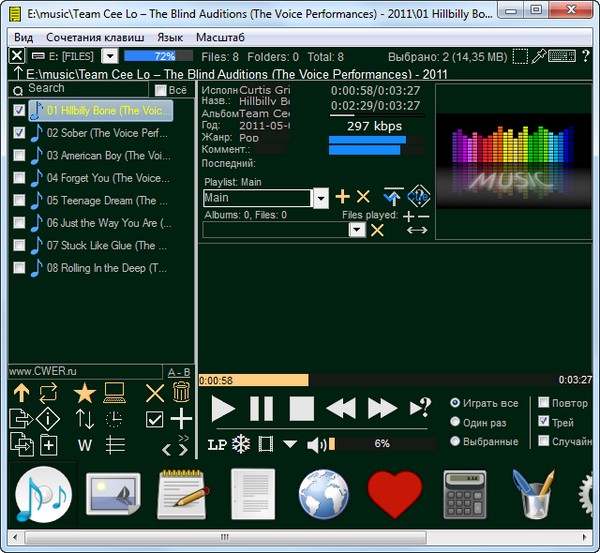This screenshot has height=553, width=600.
Task: Click the snowflake icon beside LP
Action: click(x=241, y=443)
